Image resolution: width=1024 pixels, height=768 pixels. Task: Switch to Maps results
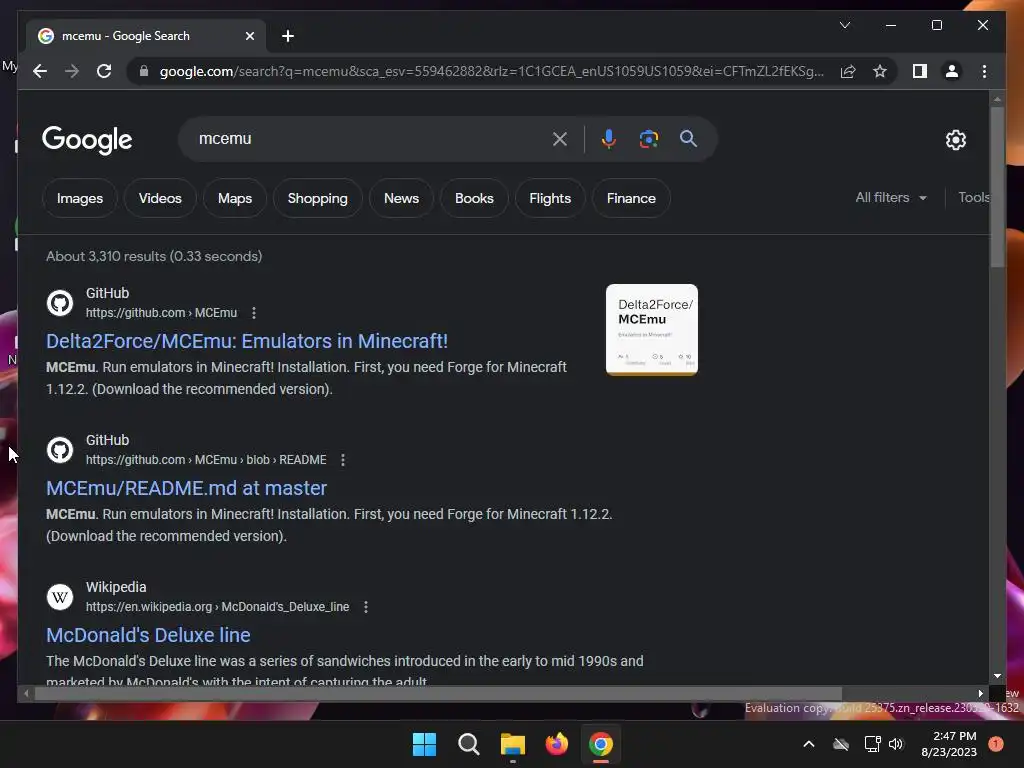coord(235,198)
